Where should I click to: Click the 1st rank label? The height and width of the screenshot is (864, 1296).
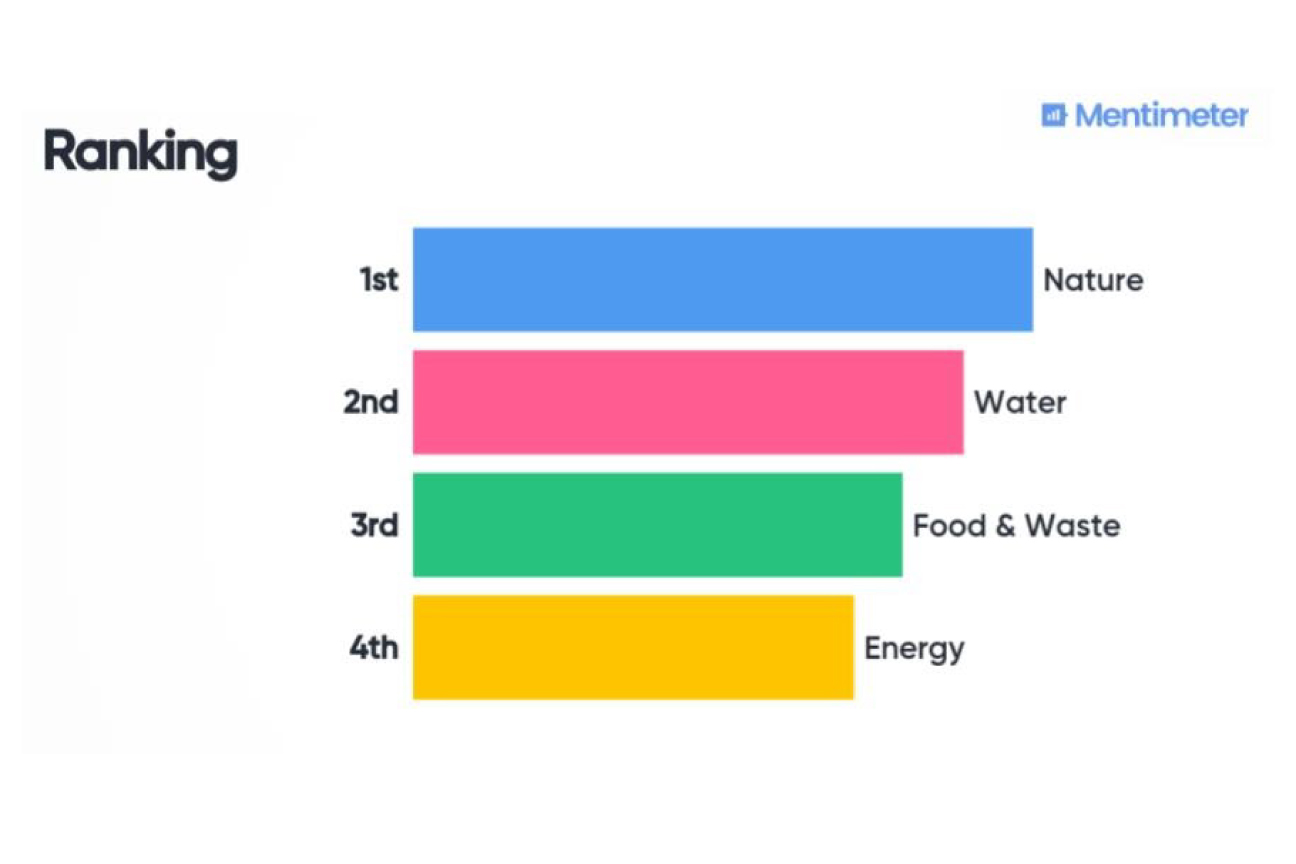379,280
